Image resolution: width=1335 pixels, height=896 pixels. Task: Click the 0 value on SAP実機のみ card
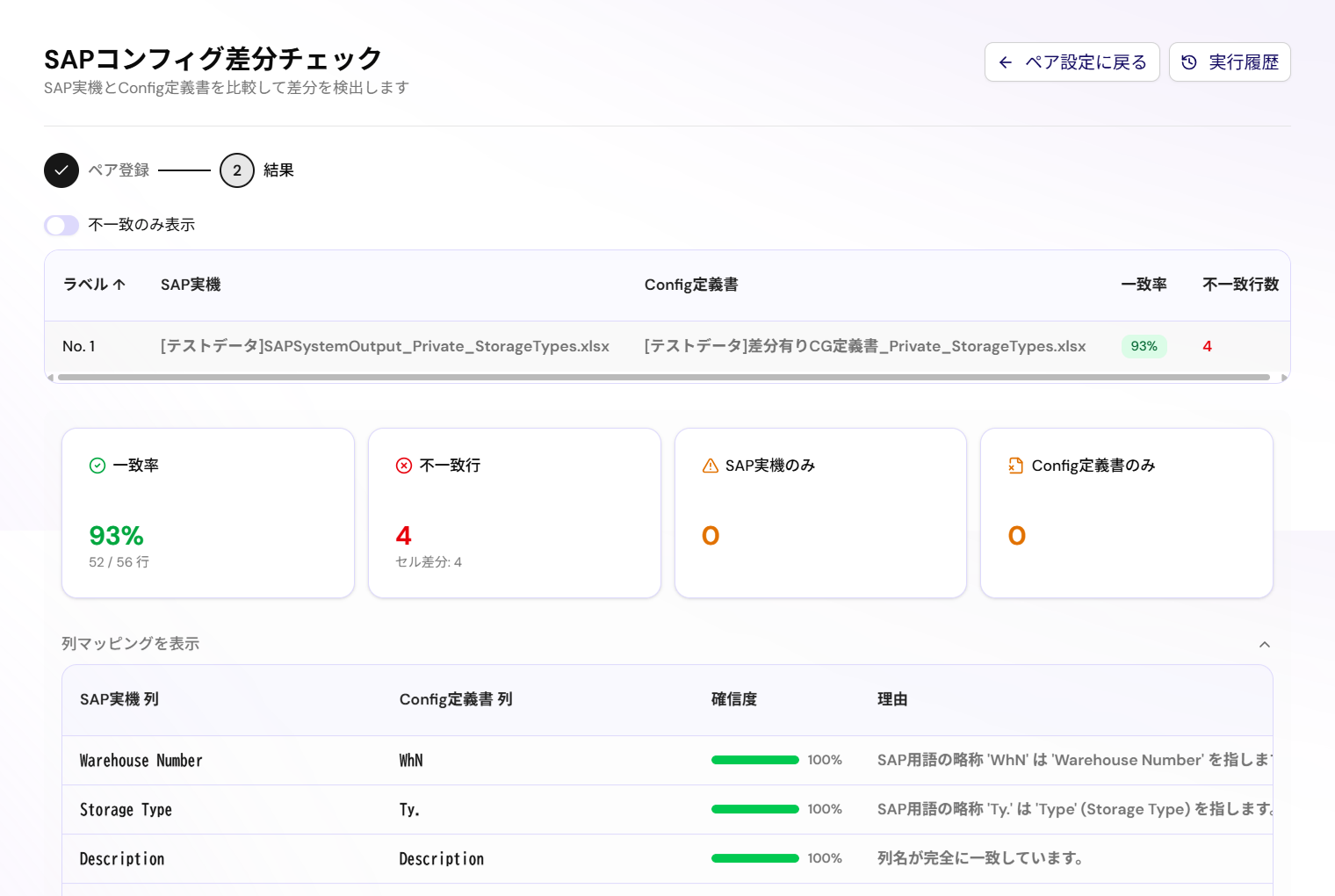pos(711,535)
